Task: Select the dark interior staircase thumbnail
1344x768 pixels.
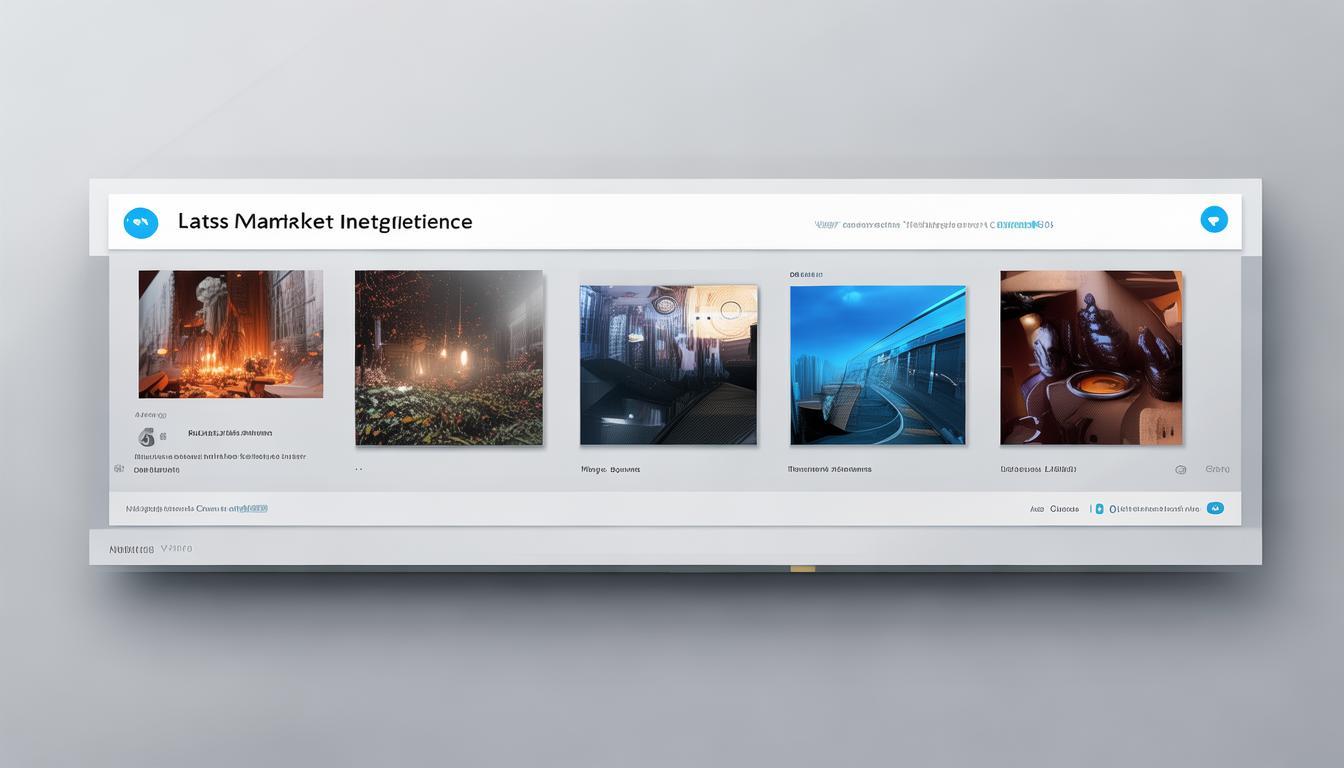Action: pos(668,365)
